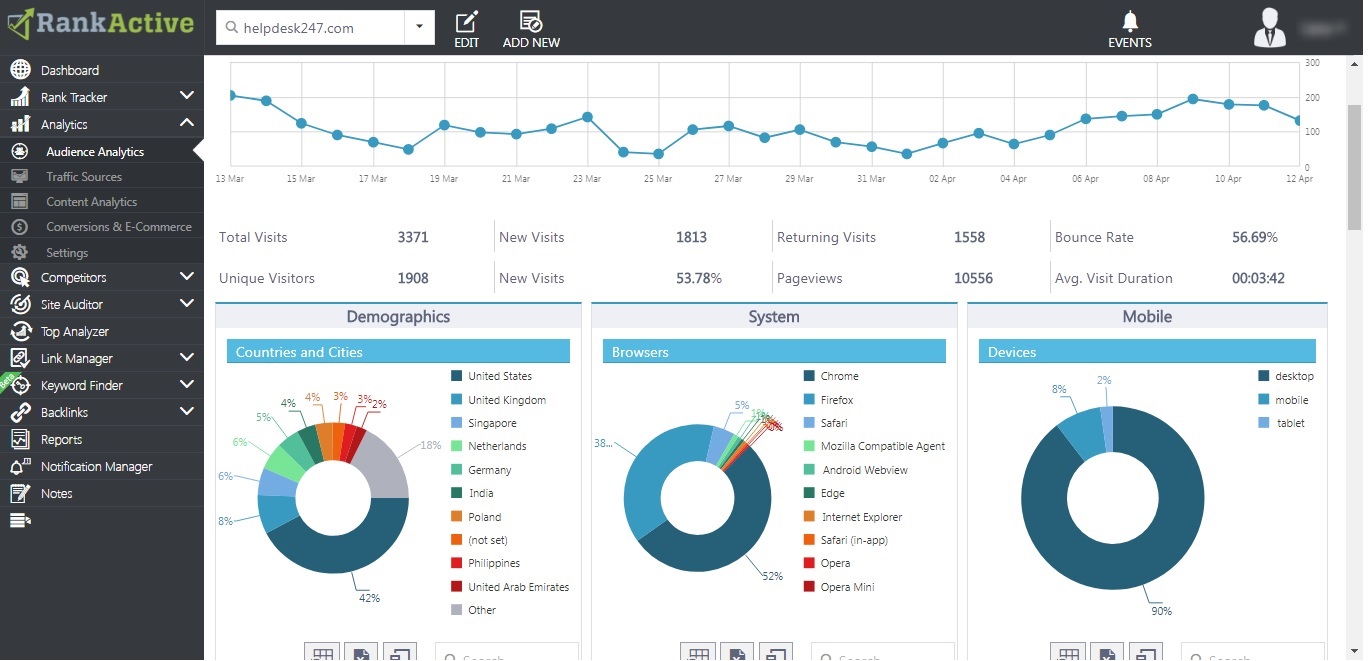Toggle Singapore legend color swatch

(x=457, y=423)
